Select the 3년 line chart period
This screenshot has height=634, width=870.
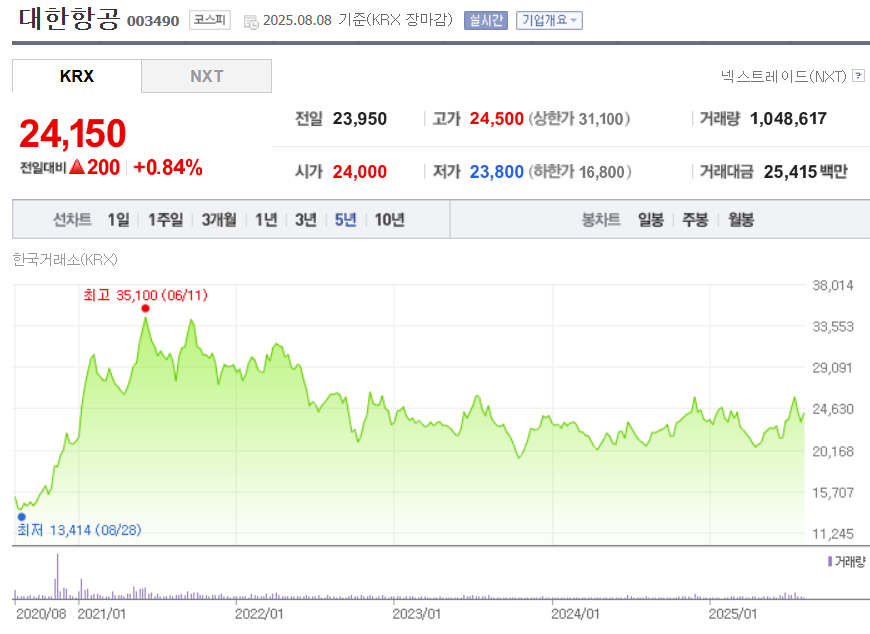pos(305,220)
